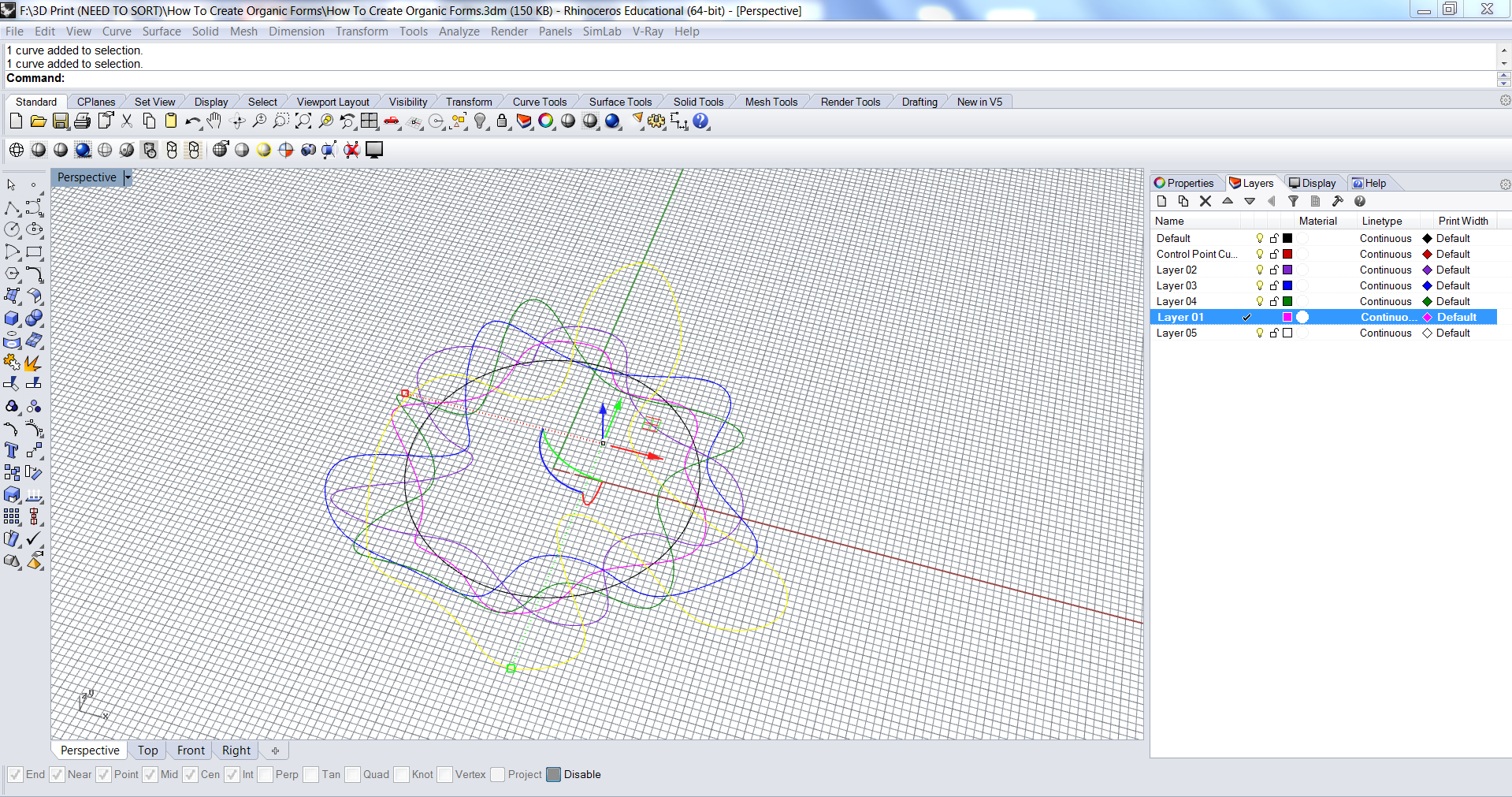Open Perspective viewport dropdown arrow
1512x797 pixels.
point(128,177)
